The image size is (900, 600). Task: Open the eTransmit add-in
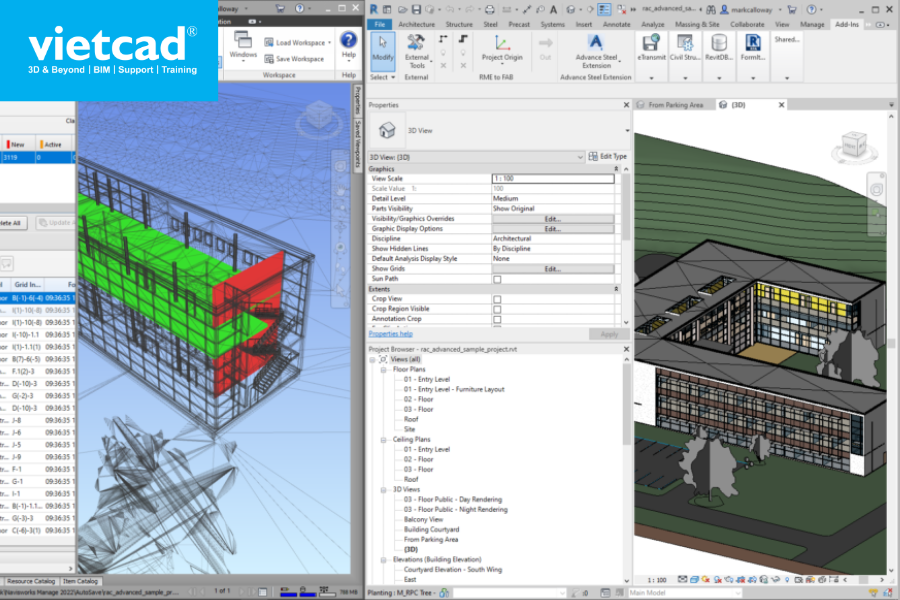click(651, 47)
